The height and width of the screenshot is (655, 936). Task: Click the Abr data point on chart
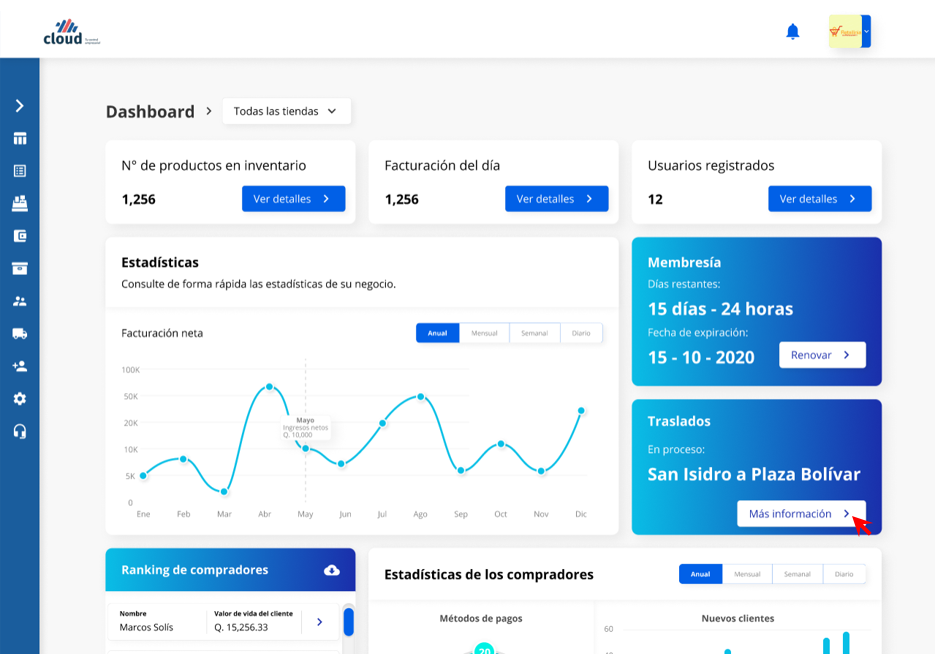(269, 387)
